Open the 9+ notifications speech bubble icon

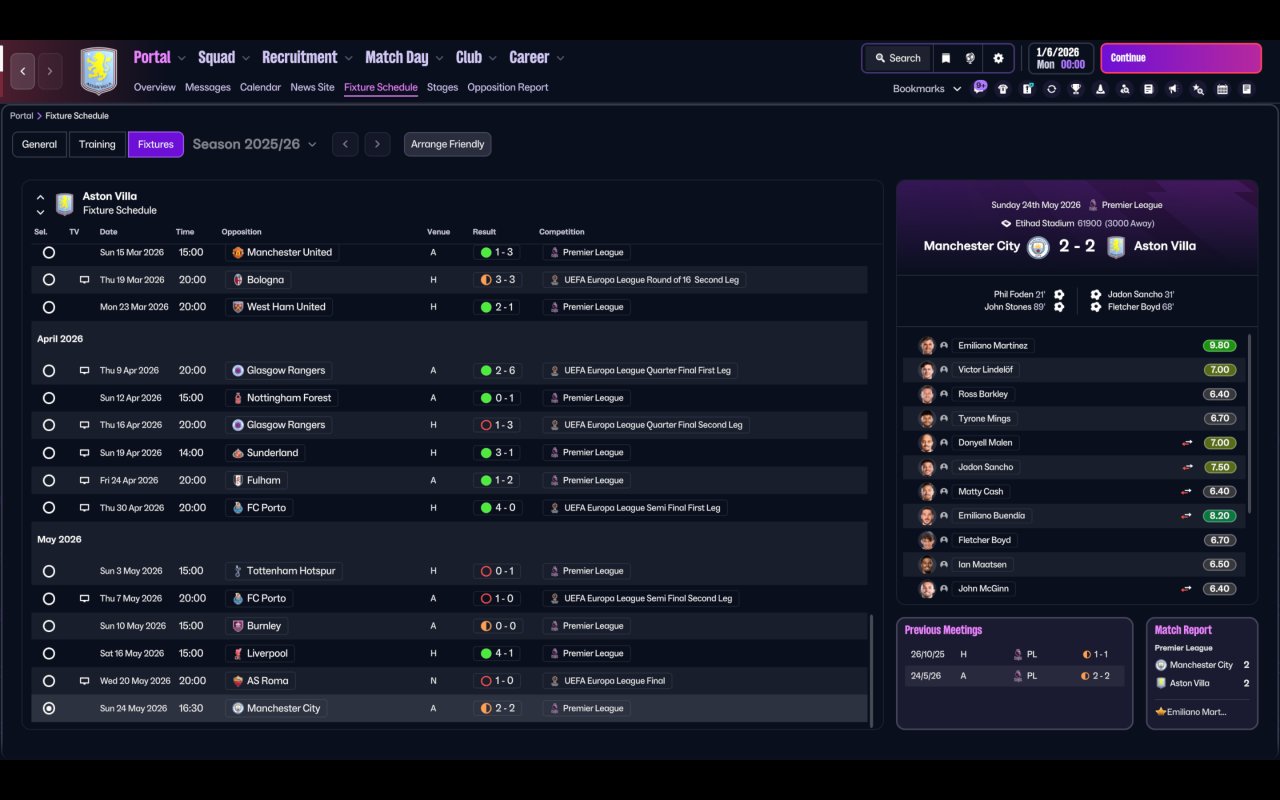pyautogui.click(x=980, y=87)
